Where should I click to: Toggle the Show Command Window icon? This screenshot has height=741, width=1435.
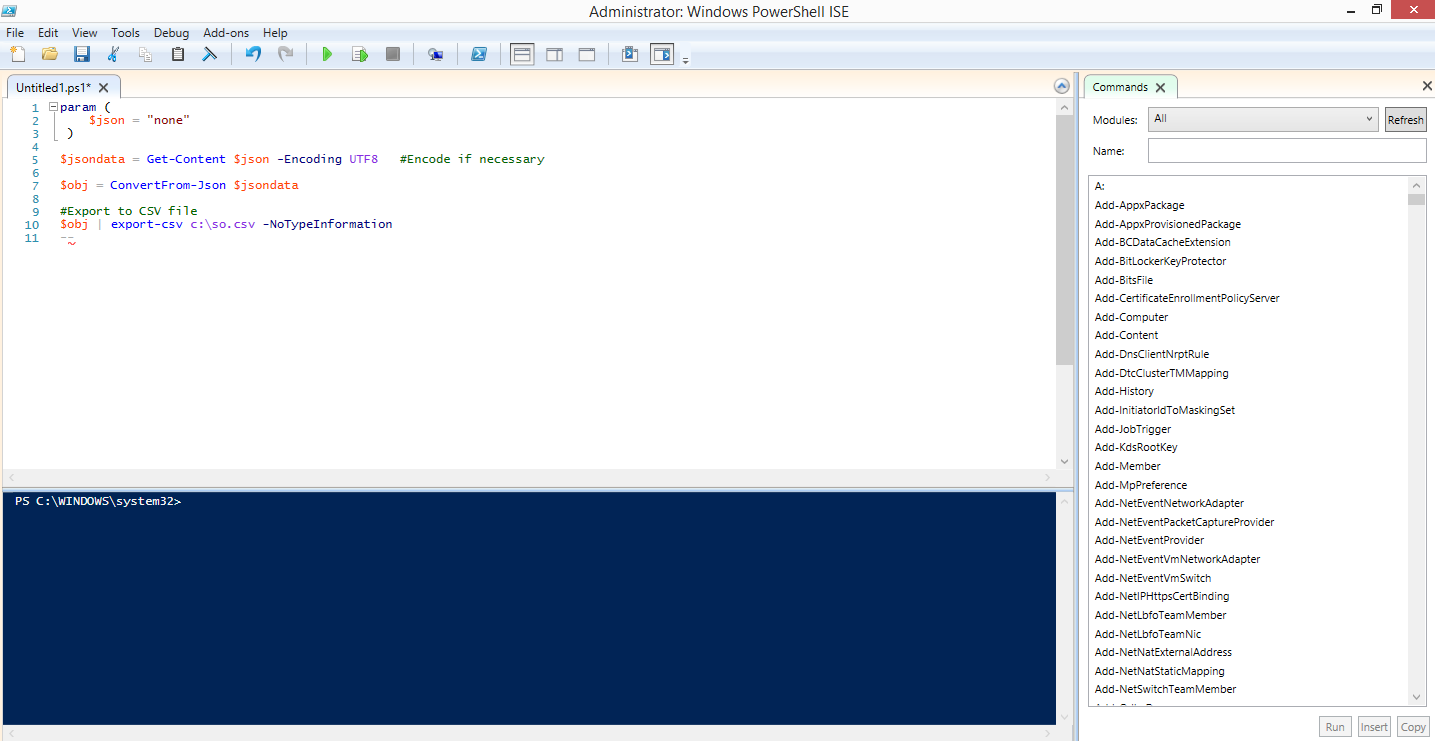click(629, 54)
